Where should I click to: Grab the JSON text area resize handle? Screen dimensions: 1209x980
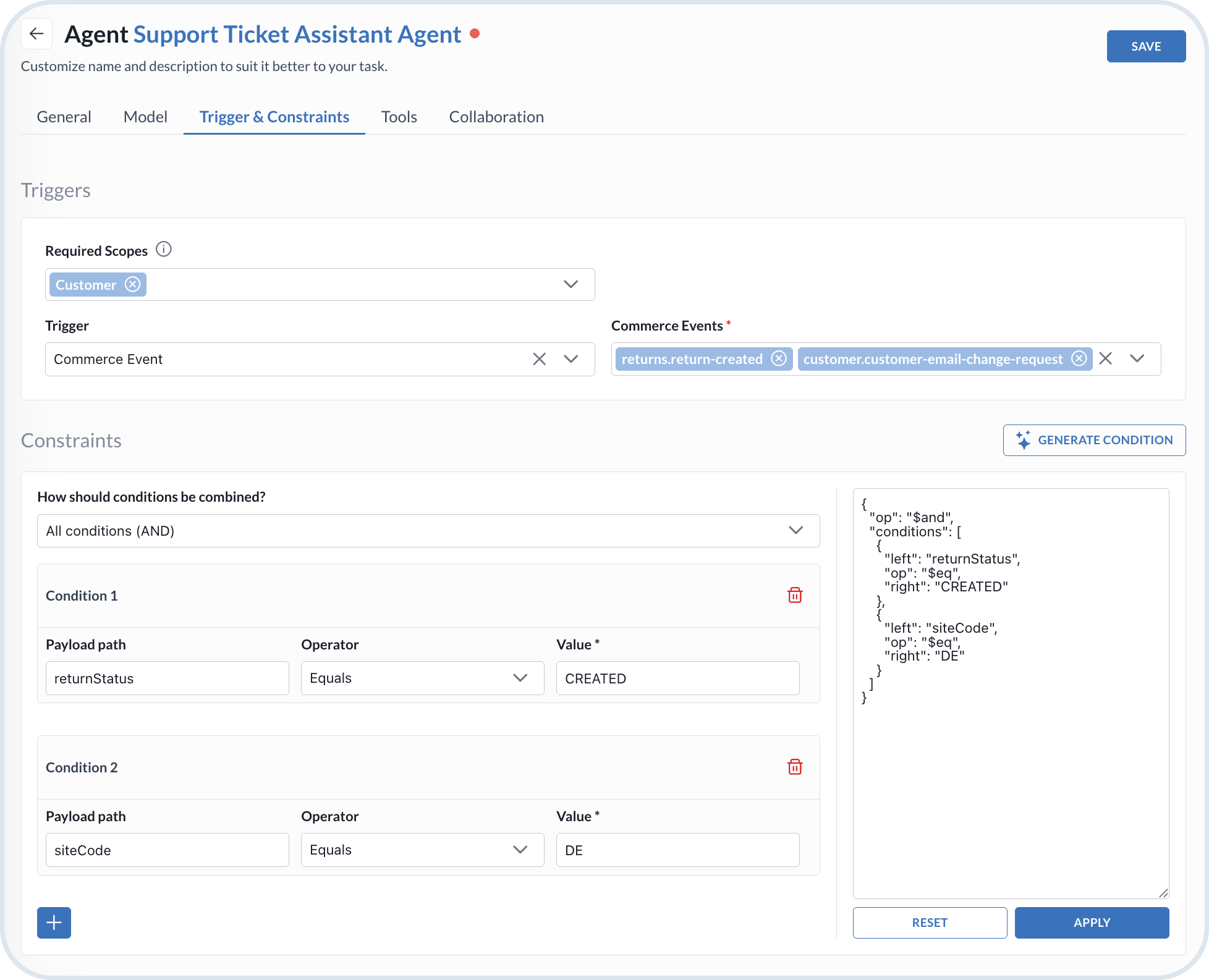1163,893
